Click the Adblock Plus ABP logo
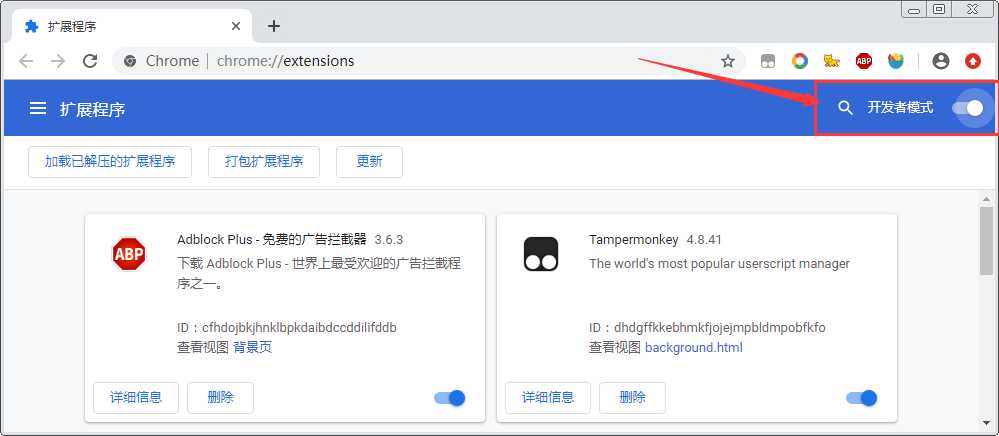999x436 pixels. tap(129, 254)
